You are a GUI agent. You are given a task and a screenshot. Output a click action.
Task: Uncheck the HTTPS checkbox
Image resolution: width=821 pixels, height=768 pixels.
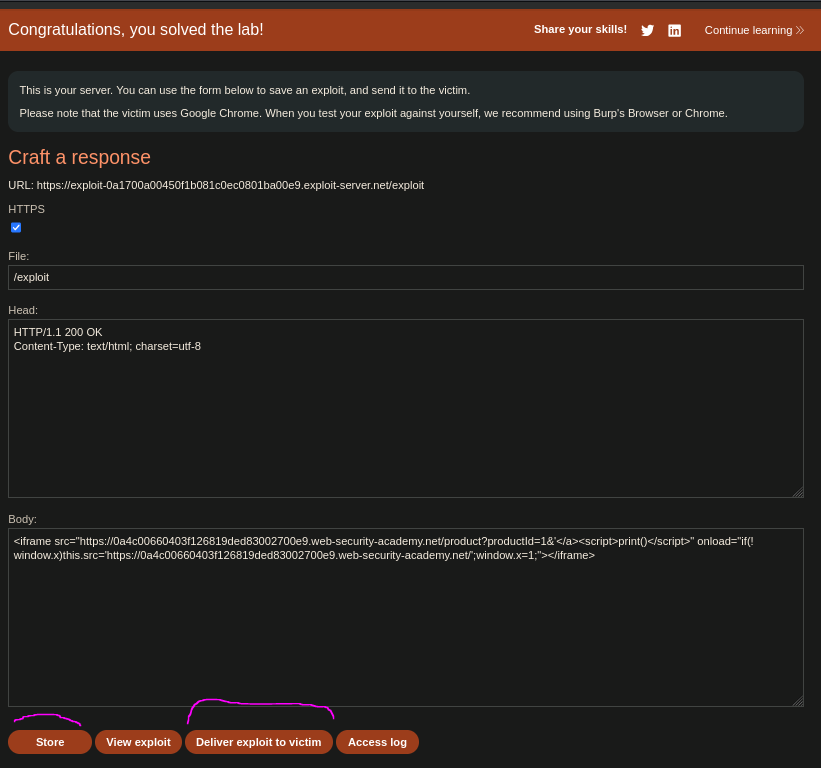point(16,227)
